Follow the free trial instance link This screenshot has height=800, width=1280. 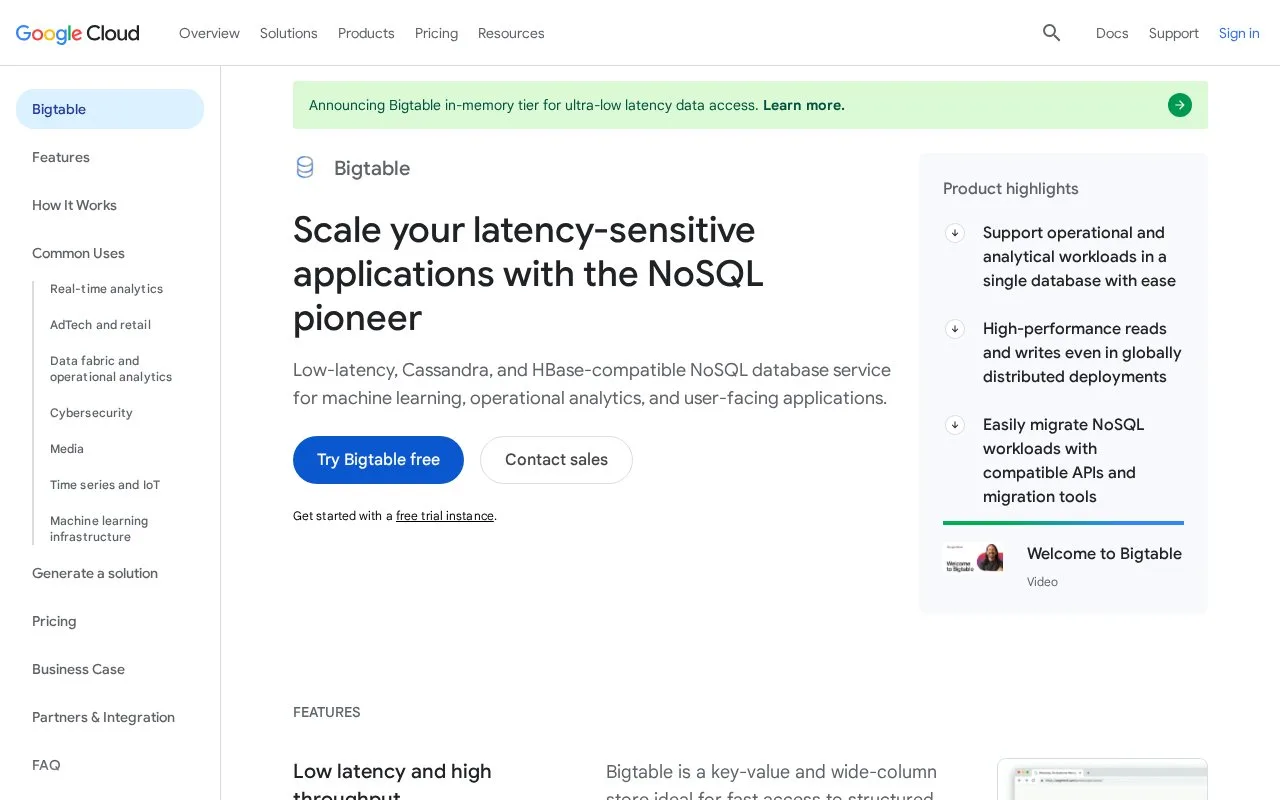click(x=445, y=516)
